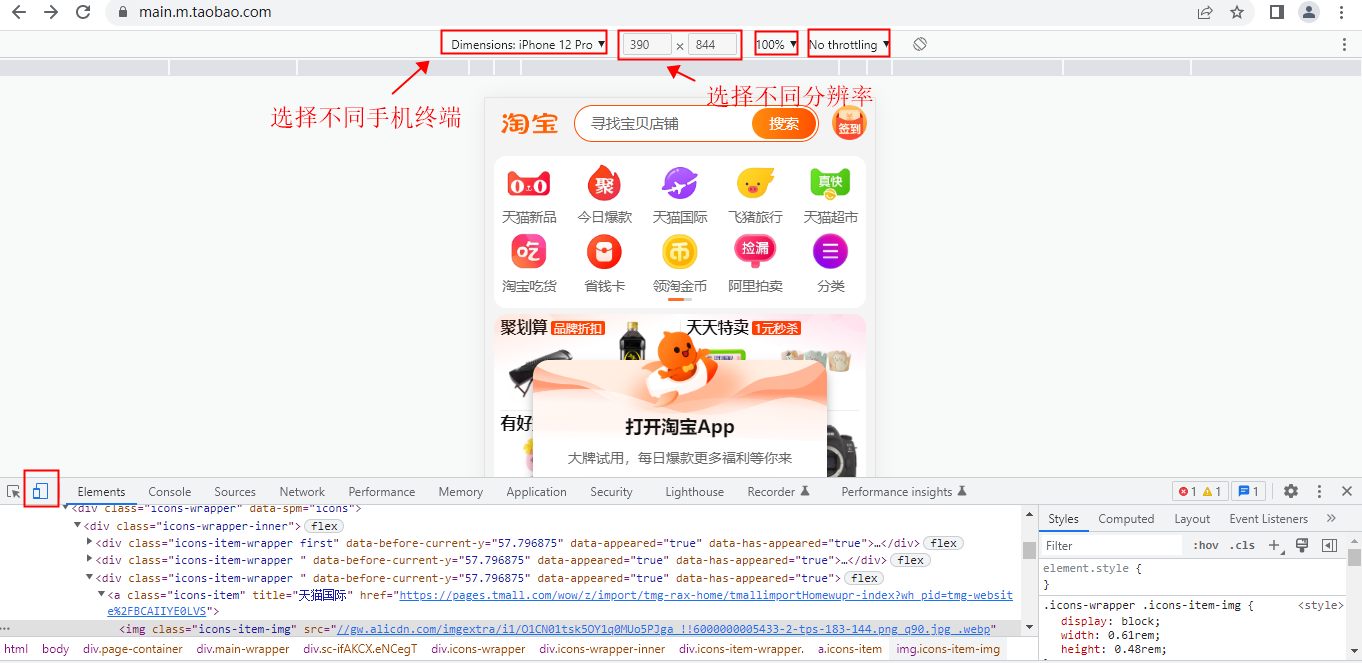Image resolution: width=1362 pixels, height=663 pixels.
Task: Switch to the Memory tab
Action: tap(460, 491)
